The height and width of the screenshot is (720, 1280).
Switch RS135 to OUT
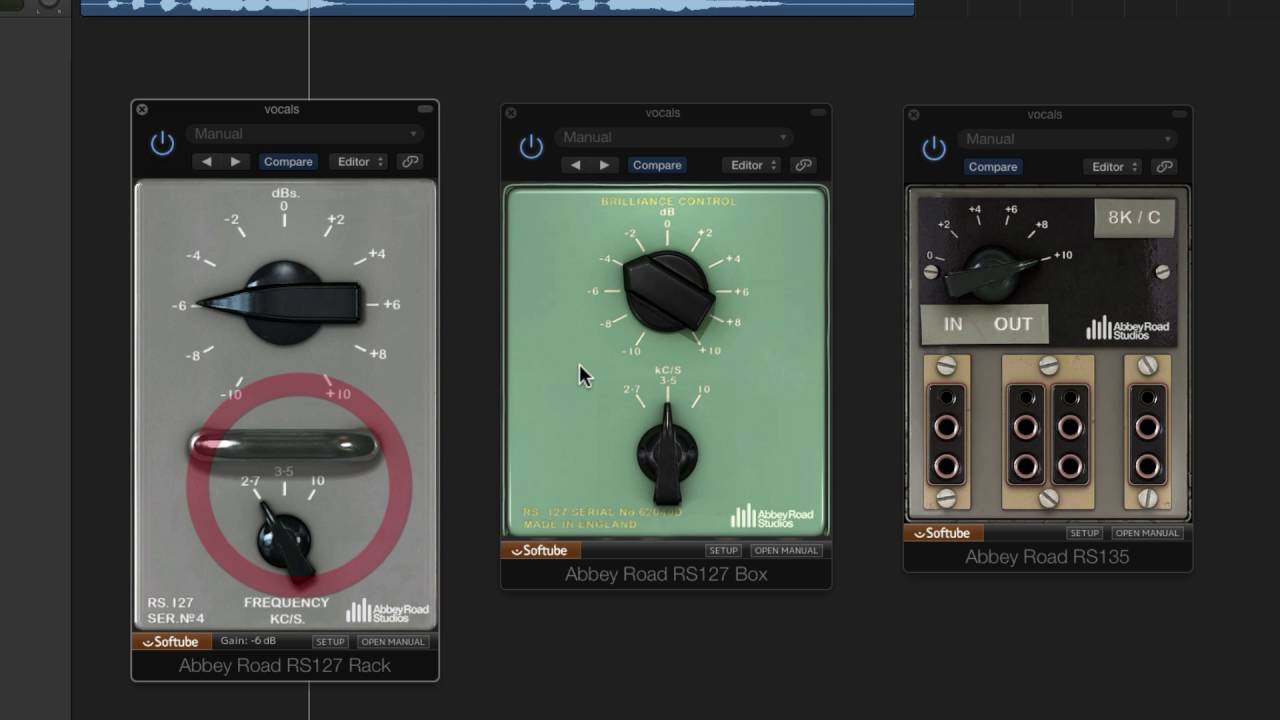pos(1013,324)
